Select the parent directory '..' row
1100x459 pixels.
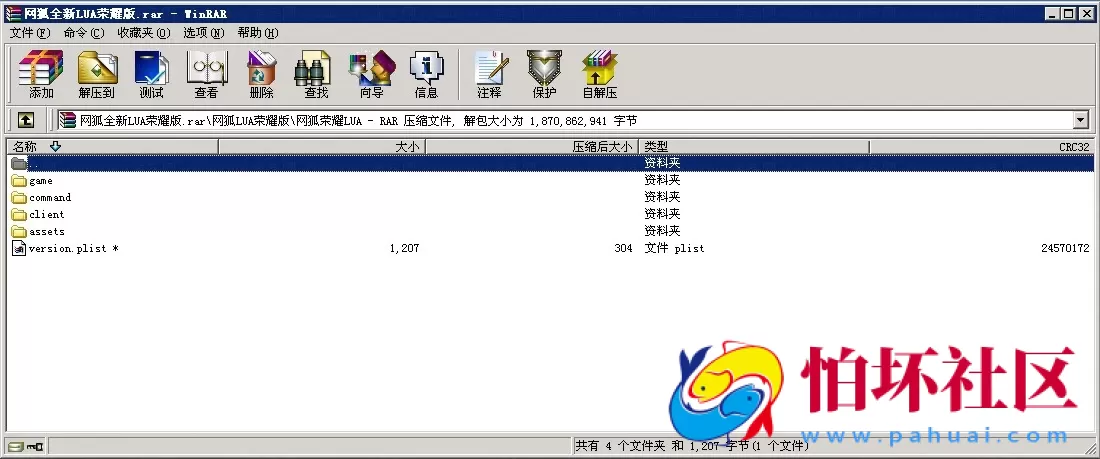(551, 164)
